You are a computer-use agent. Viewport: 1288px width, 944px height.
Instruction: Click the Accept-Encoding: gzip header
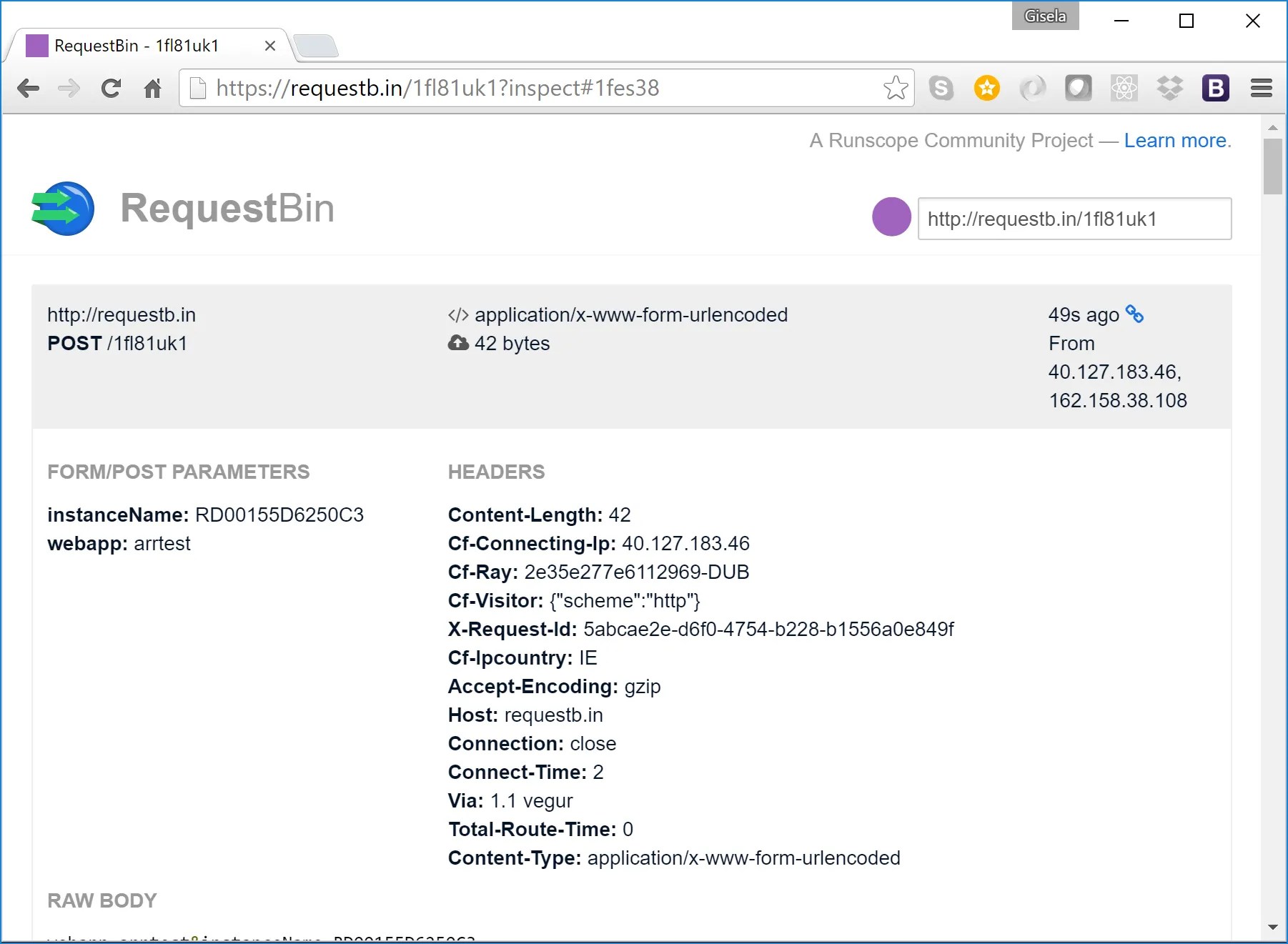(554, 687)
